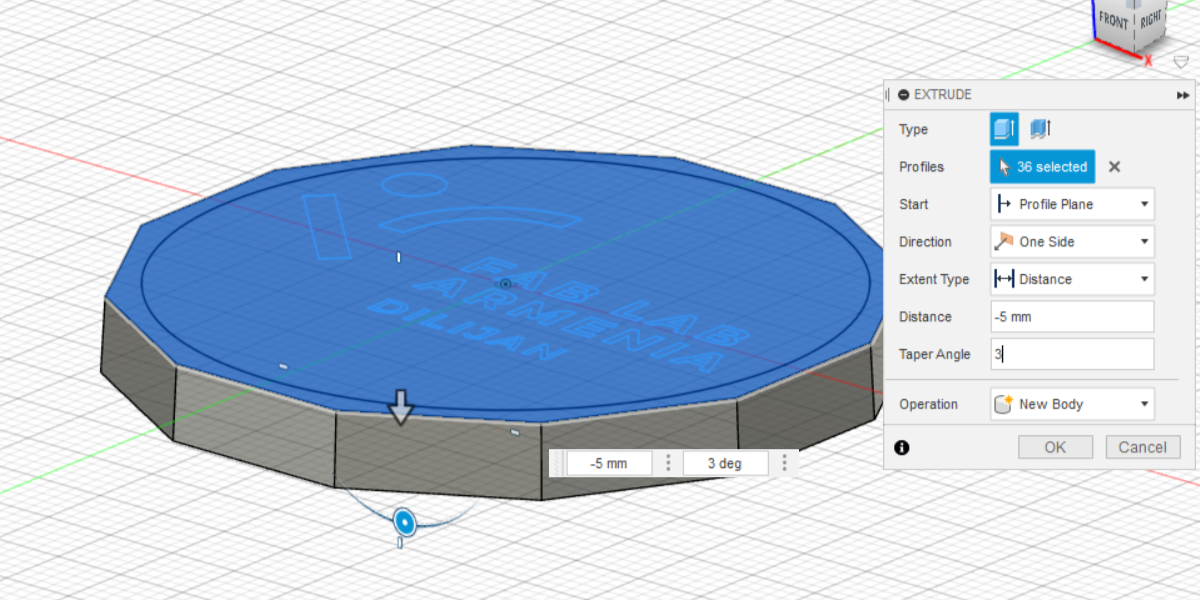This screenshot has width=1200, height=600.
Task: Collapse the EXTRUDE panel header icon
Action: [x=904, y=94]
